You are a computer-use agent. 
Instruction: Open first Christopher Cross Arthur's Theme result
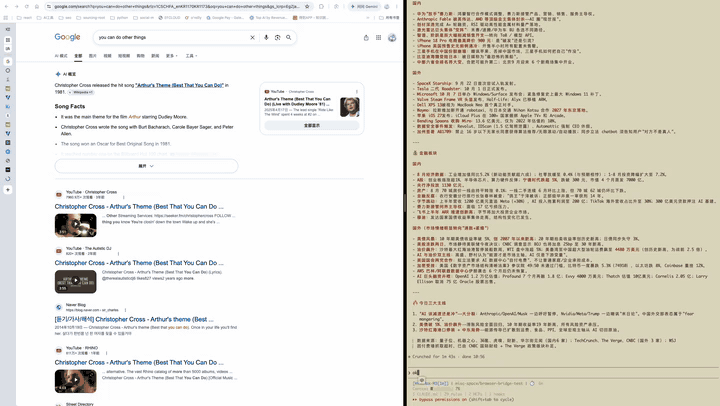139,207
